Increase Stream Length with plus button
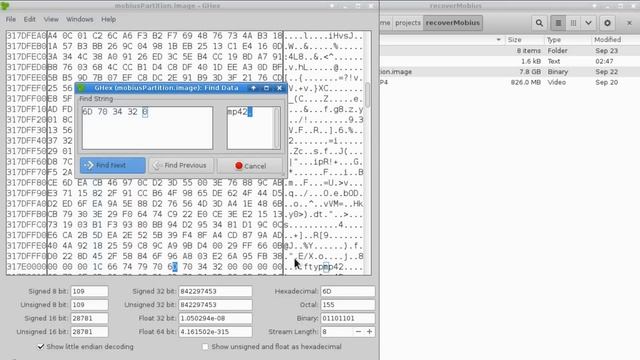 pos(369,331)
